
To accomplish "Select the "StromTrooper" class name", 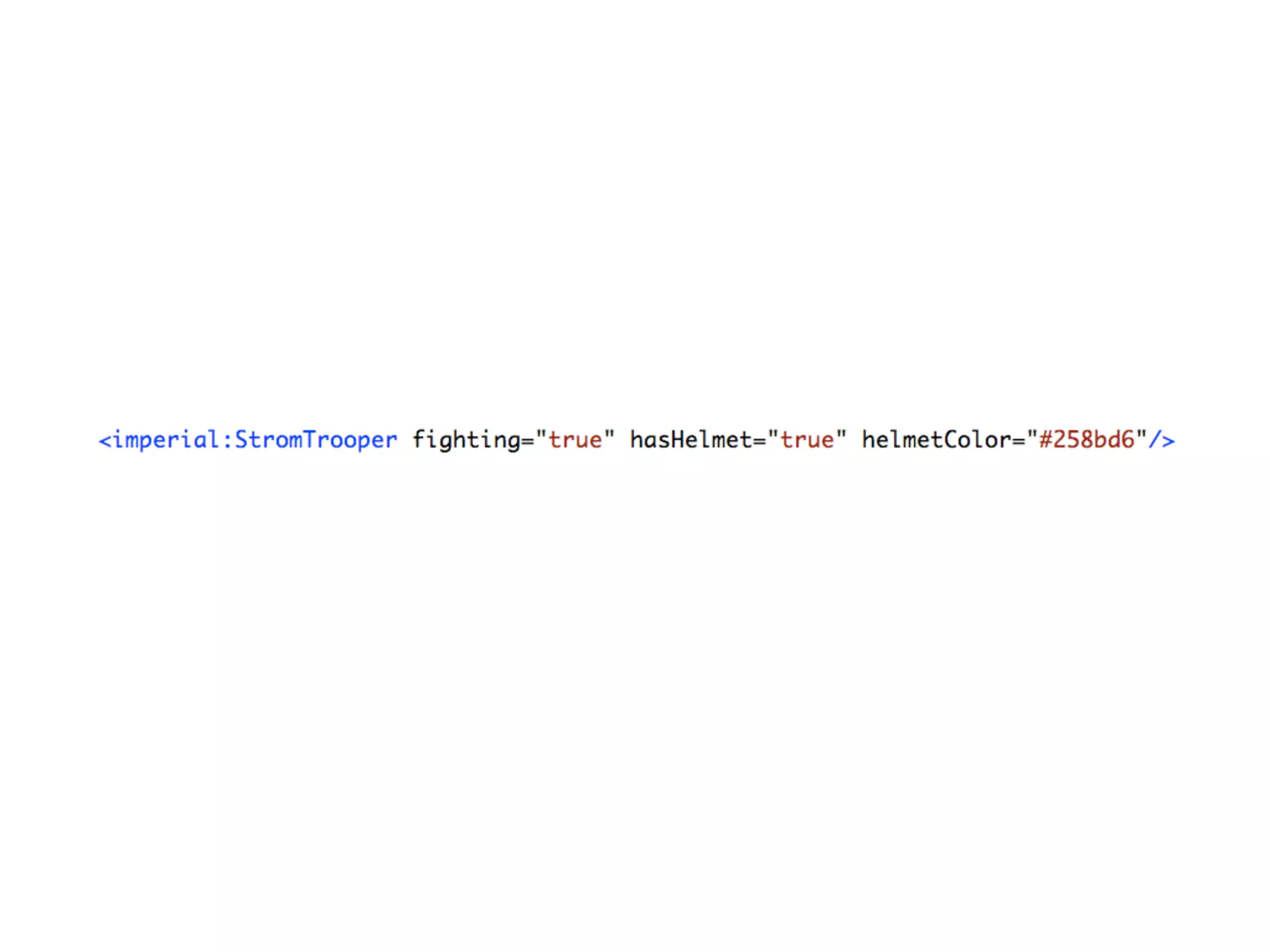I will [x=316, y=441].
